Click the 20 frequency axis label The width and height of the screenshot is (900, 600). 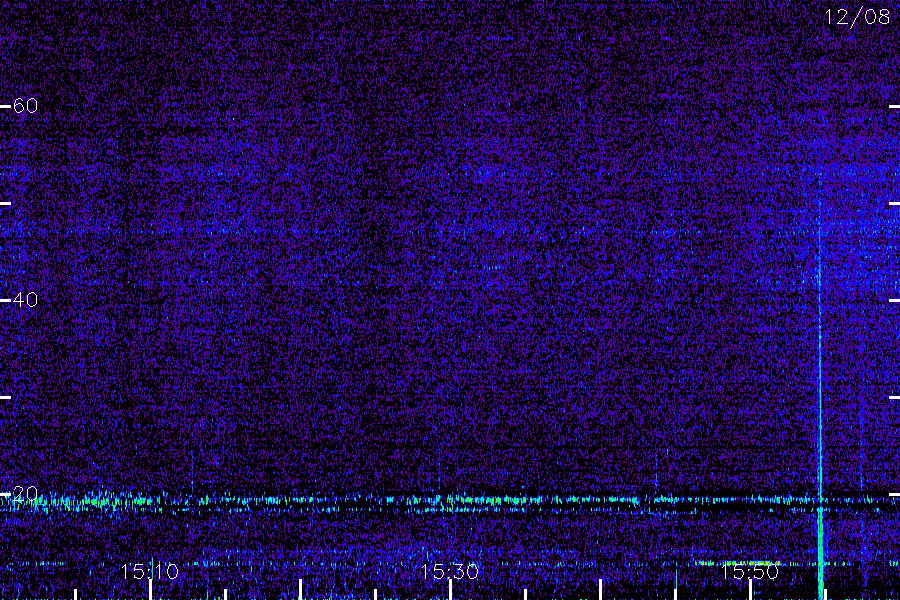pyautogui.click(x=25, y=493)
